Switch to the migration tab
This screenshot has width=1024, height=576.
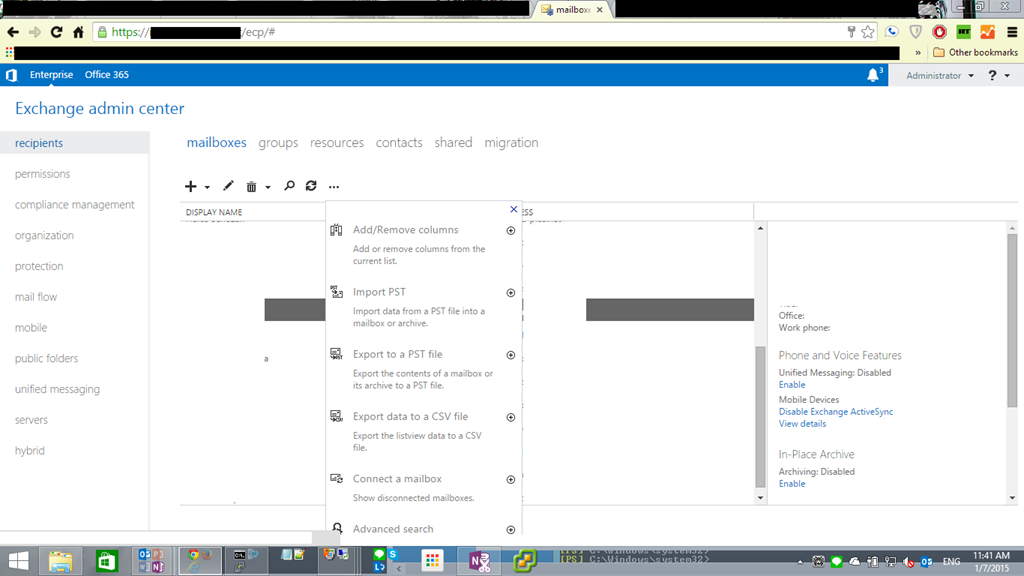click(x=511, y=143)
